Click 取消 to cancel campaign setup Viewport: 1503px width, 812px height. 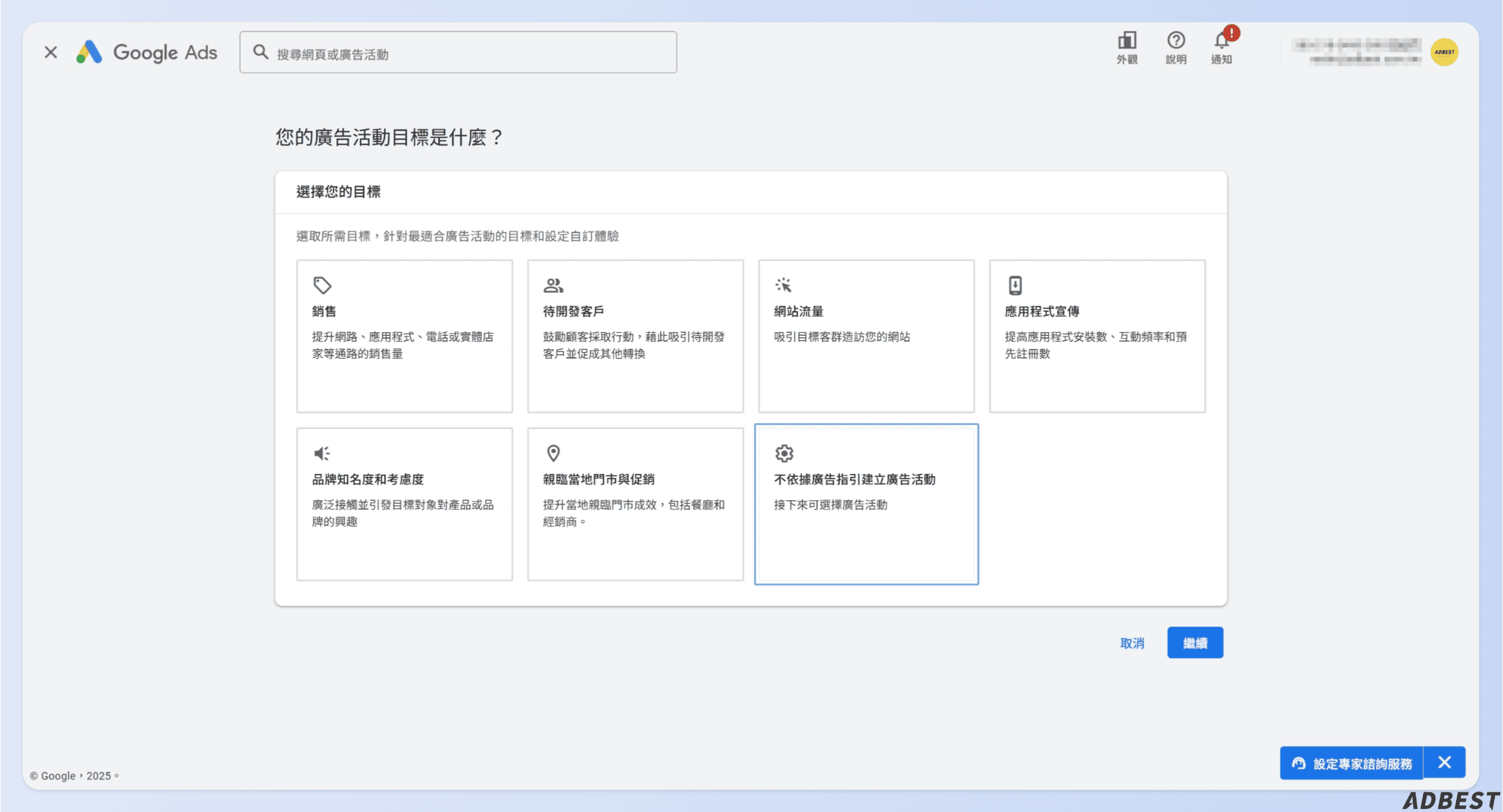1132,642
